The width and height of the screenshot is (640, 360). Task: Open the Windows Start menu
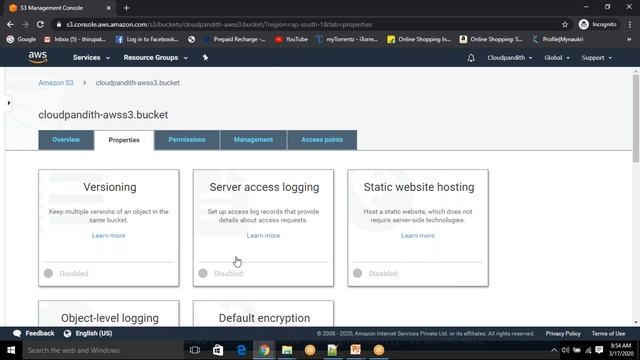pyautogui.click(x=11, y=350)
